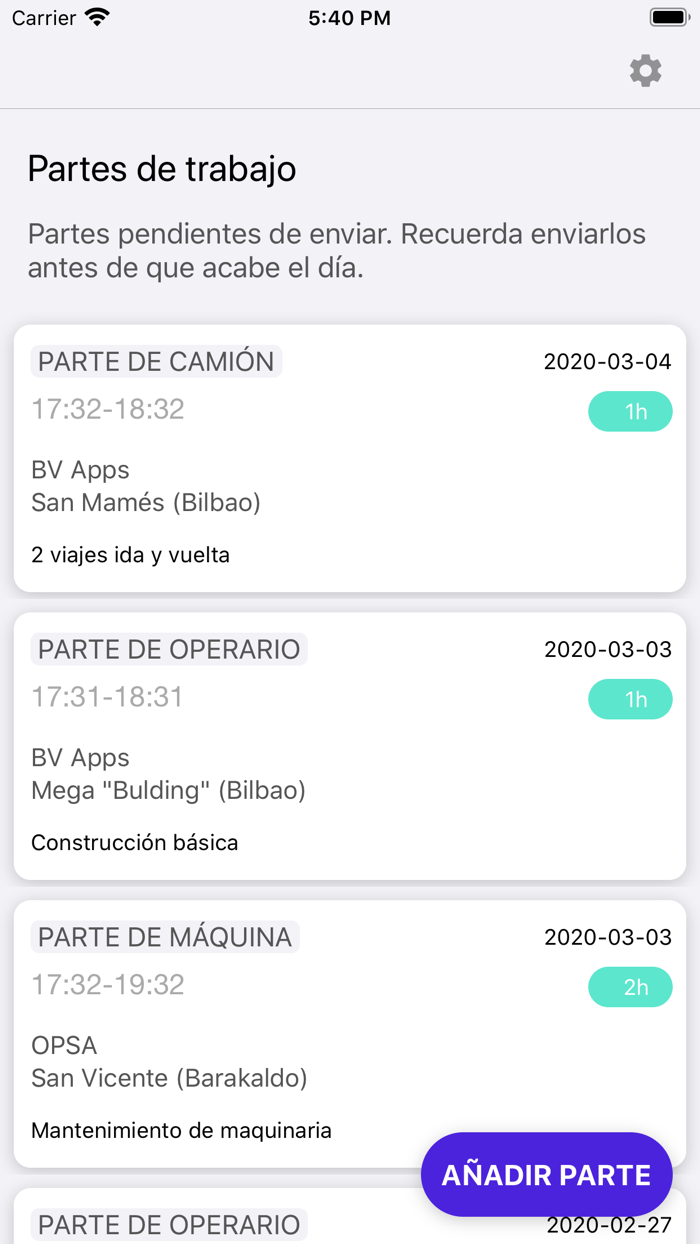Tap the 1h duration badge on PARTE DE CAMIÓN
This screenshot has width=700, height=1244.
(630, 411)
